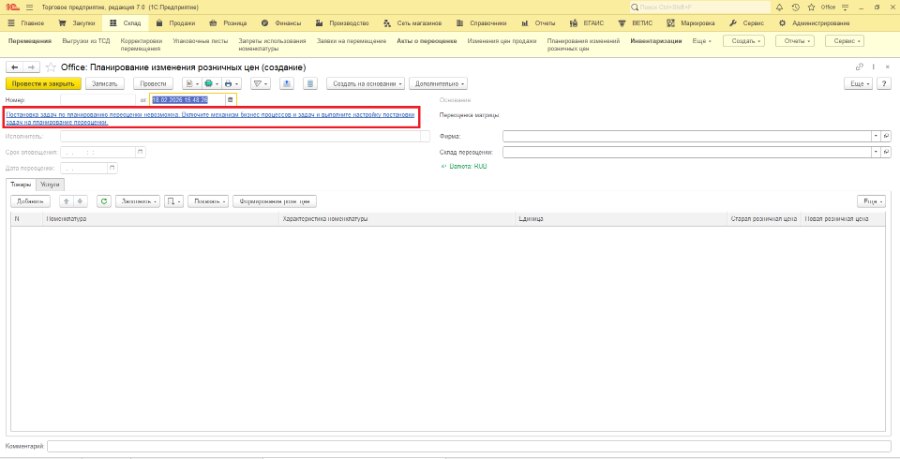Open calendar for Срок оповещения field
The image size is (900, 459).
click(x=140, y=152)
